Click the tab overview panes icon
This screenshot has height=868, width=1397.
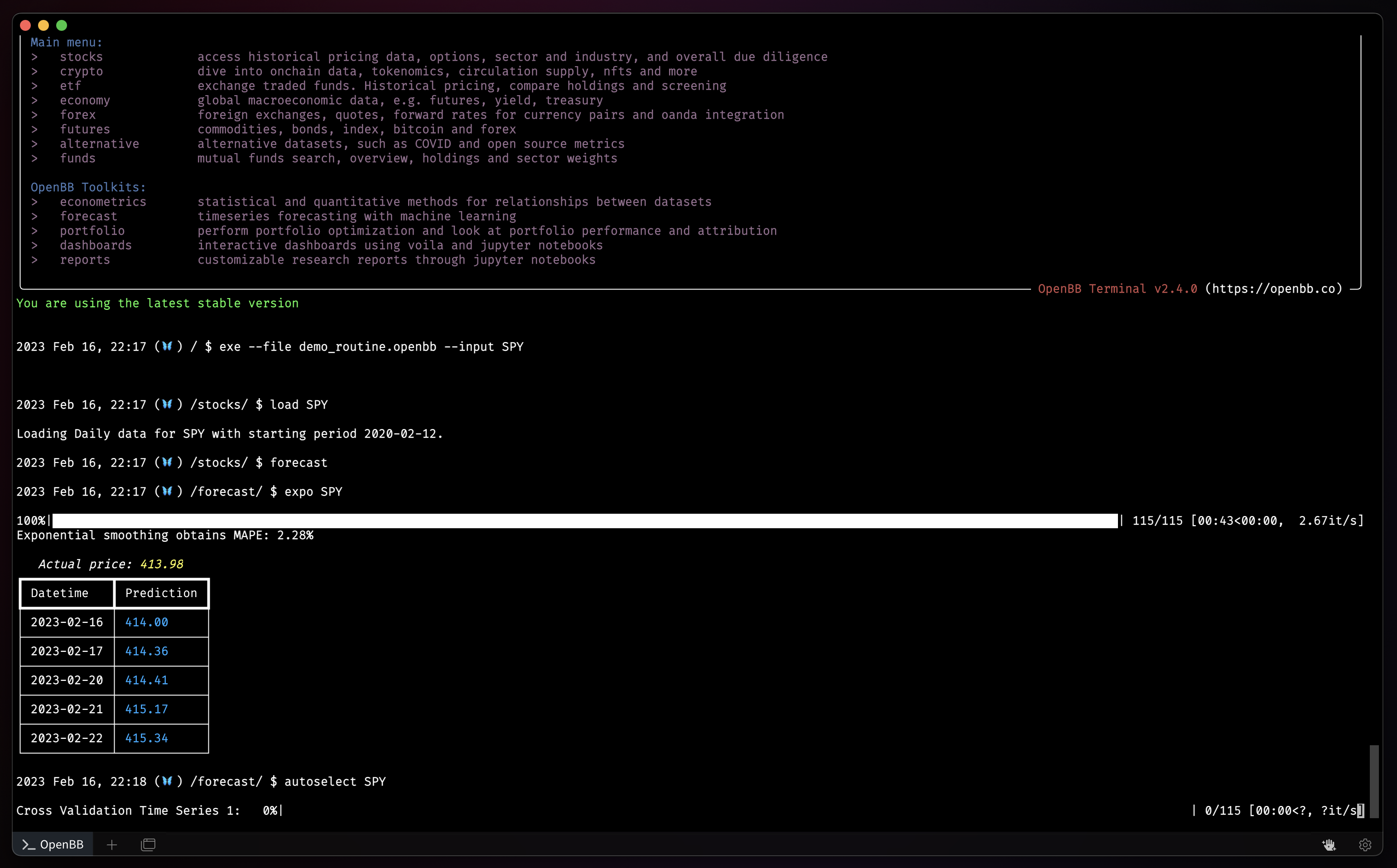tap(148, 844)
